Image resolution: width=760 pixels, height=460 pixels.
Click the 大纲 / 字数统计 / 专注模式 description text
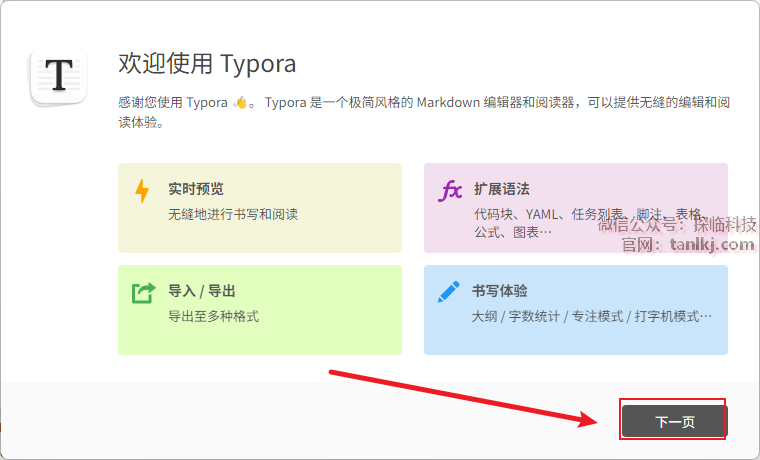tap(592, 316)
